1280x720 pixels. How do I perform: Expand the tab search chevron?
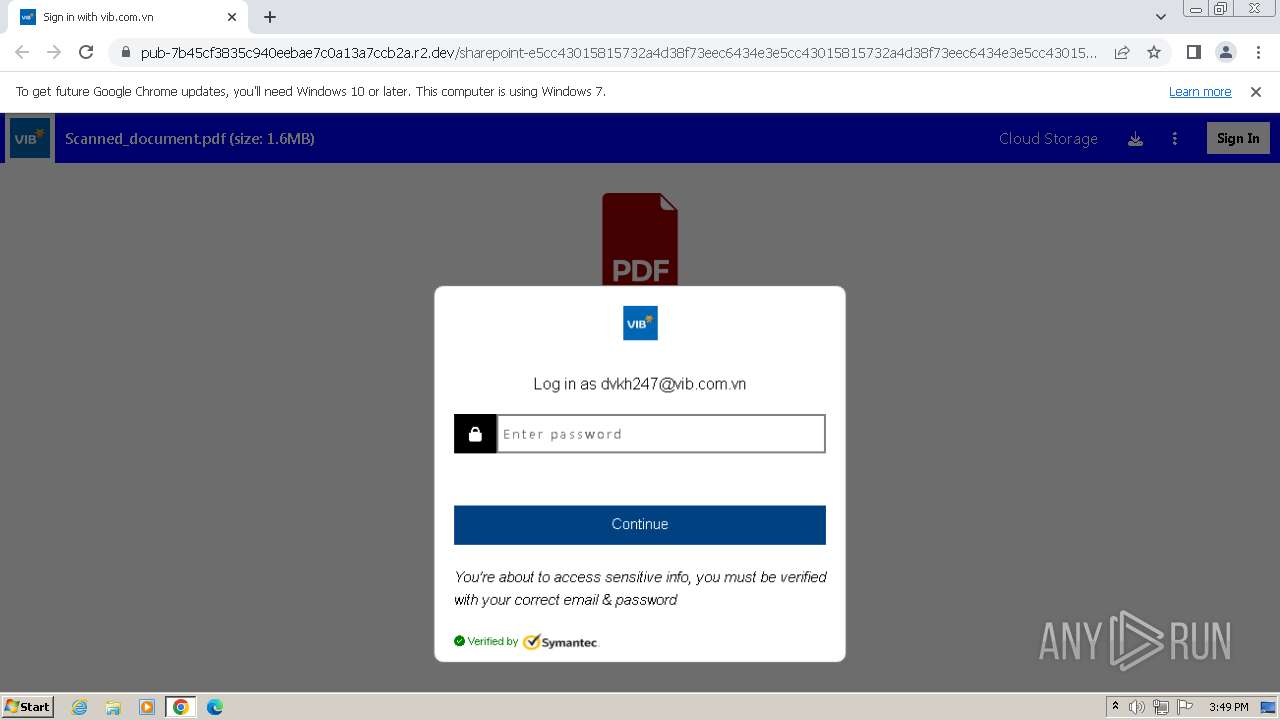[1160, 17]
